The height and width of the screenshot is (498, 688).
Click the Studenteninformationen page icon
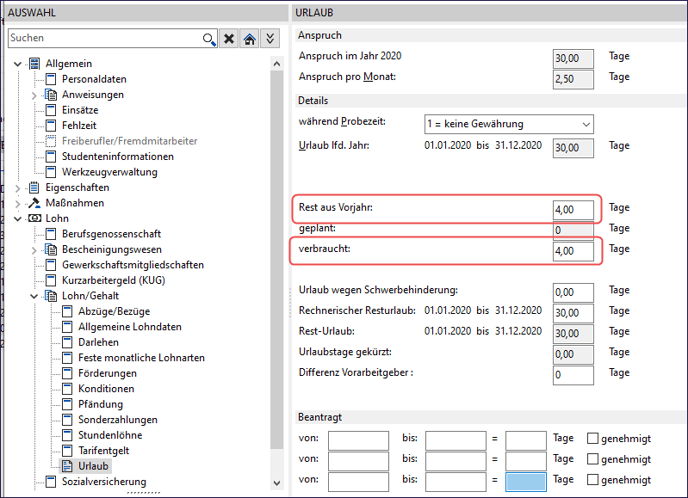coord(51,156)
